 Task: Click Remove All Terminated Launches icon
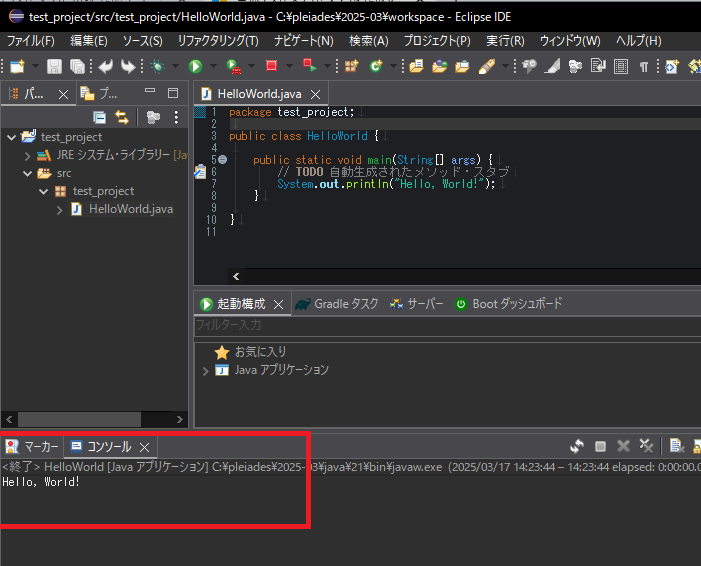pyautogui.click(x=646, y=446)
